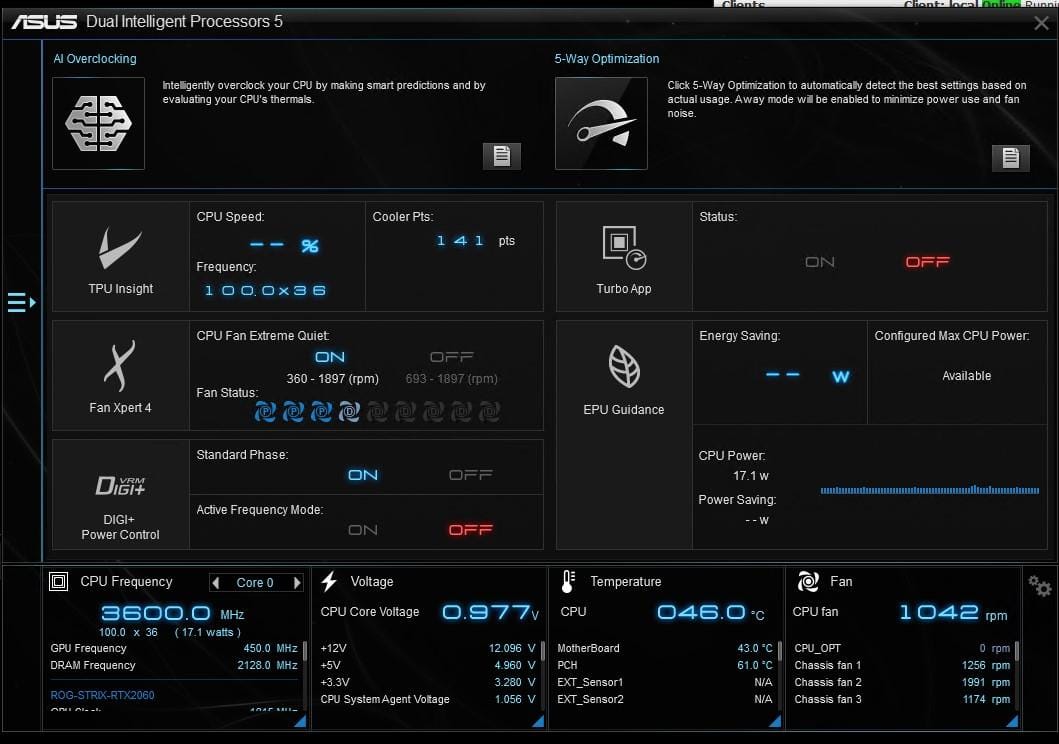Click the MotherBoard temperature row
This screenshot has width=1059, height=744.
click(x=665, y=648)
